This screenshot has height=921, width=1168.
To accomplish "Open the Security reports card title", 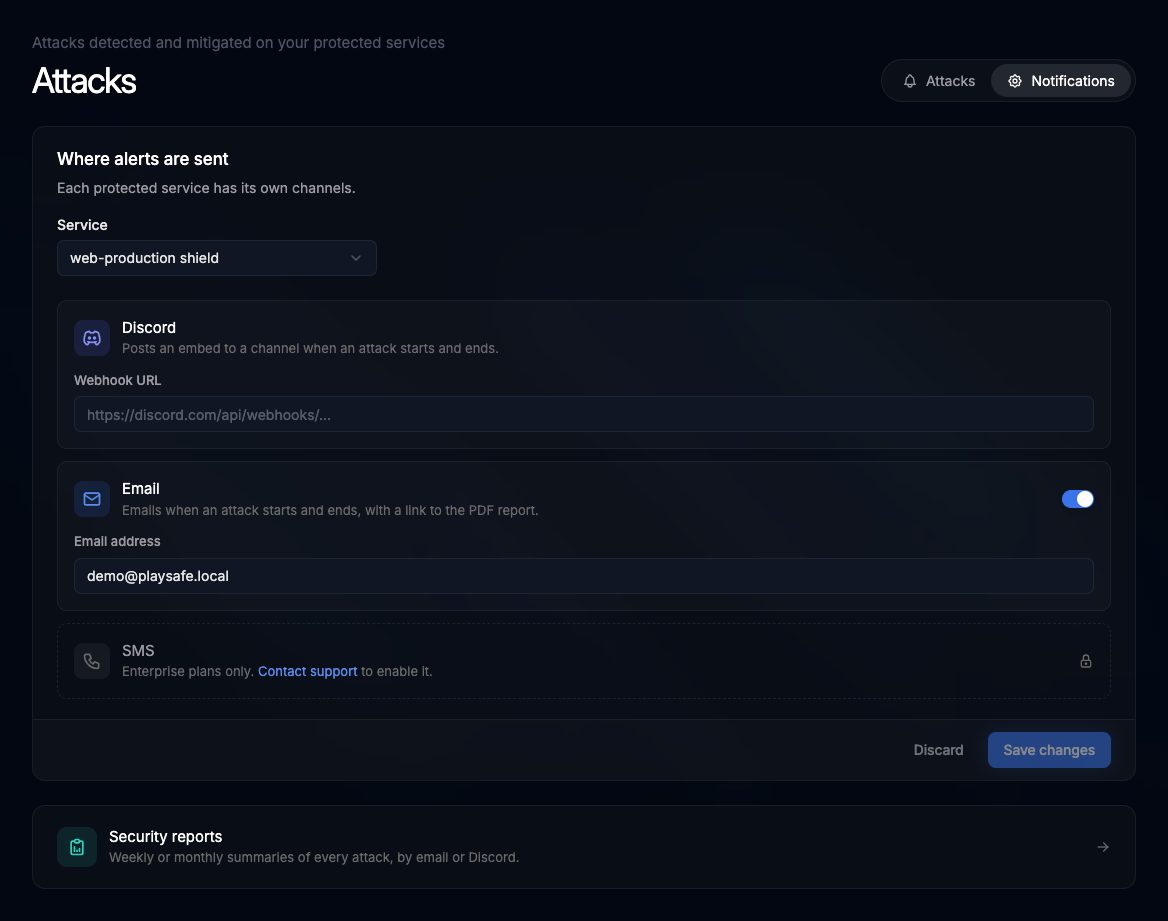I will (x=165, y=837).
